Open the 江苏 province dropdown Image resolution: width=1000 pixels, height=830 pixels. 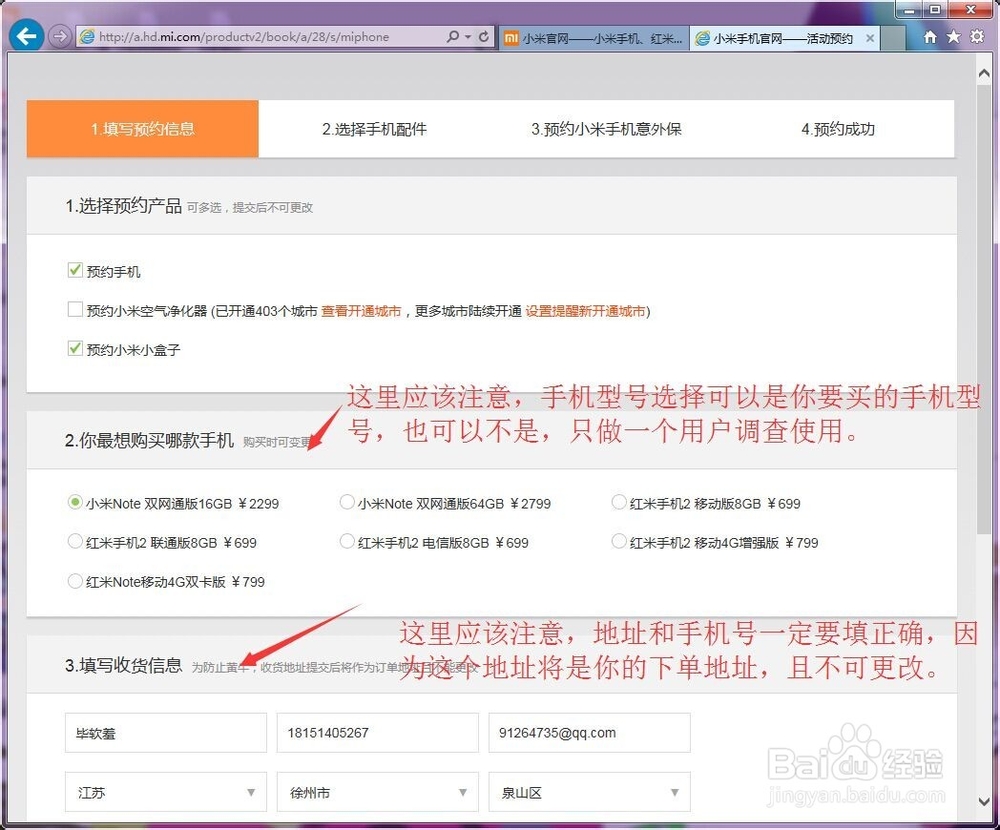(166, 792)
